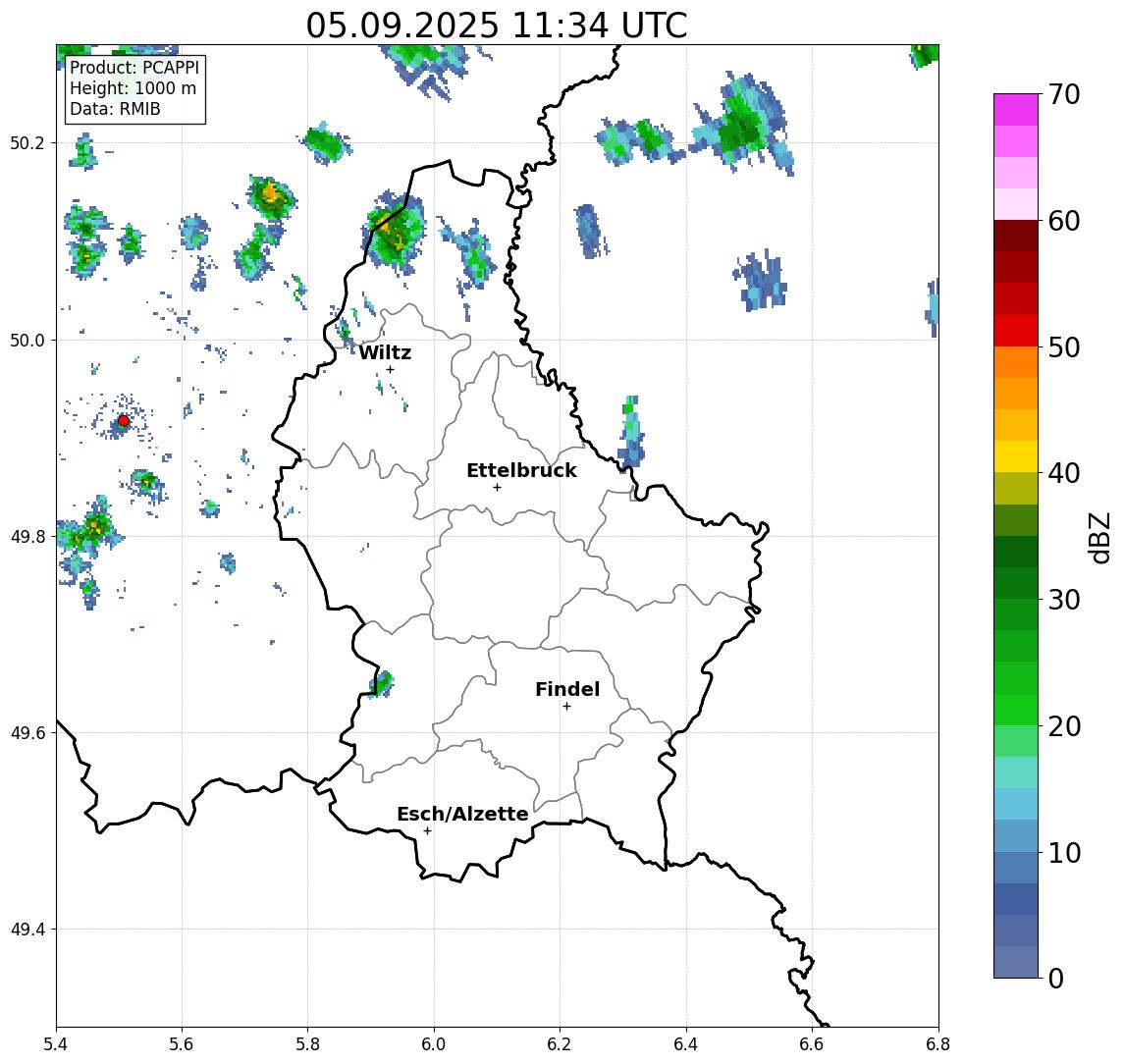Click the radar echo on Luxembourg's northwest border
1124x1064 pixels.
pyautogui.click(x=393, y=231)
